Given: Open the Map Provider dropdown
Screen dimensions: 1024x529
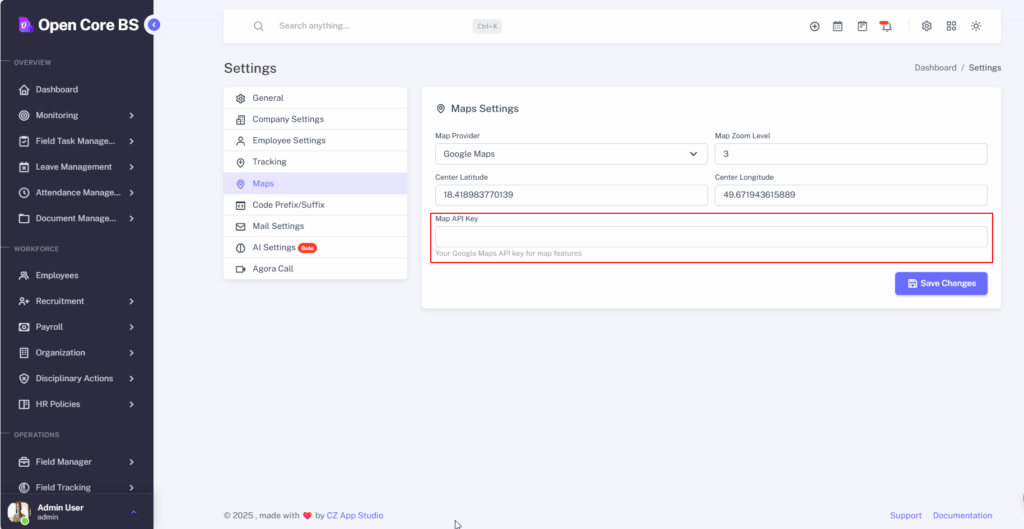Looking at the screenshot, I should [571, 154].
